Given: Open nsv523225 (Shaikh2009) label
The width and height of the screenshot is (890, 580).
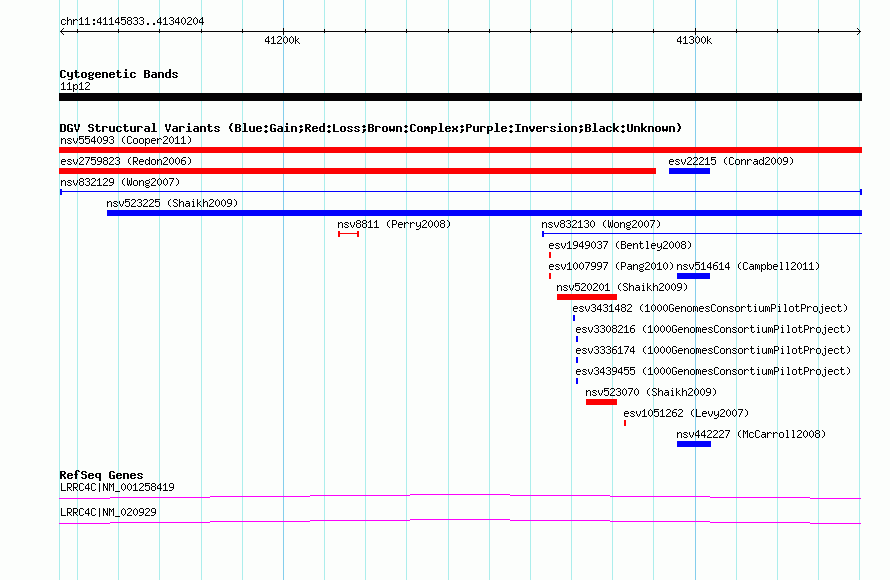Looking at the screenshot, I should click(172, 203).
